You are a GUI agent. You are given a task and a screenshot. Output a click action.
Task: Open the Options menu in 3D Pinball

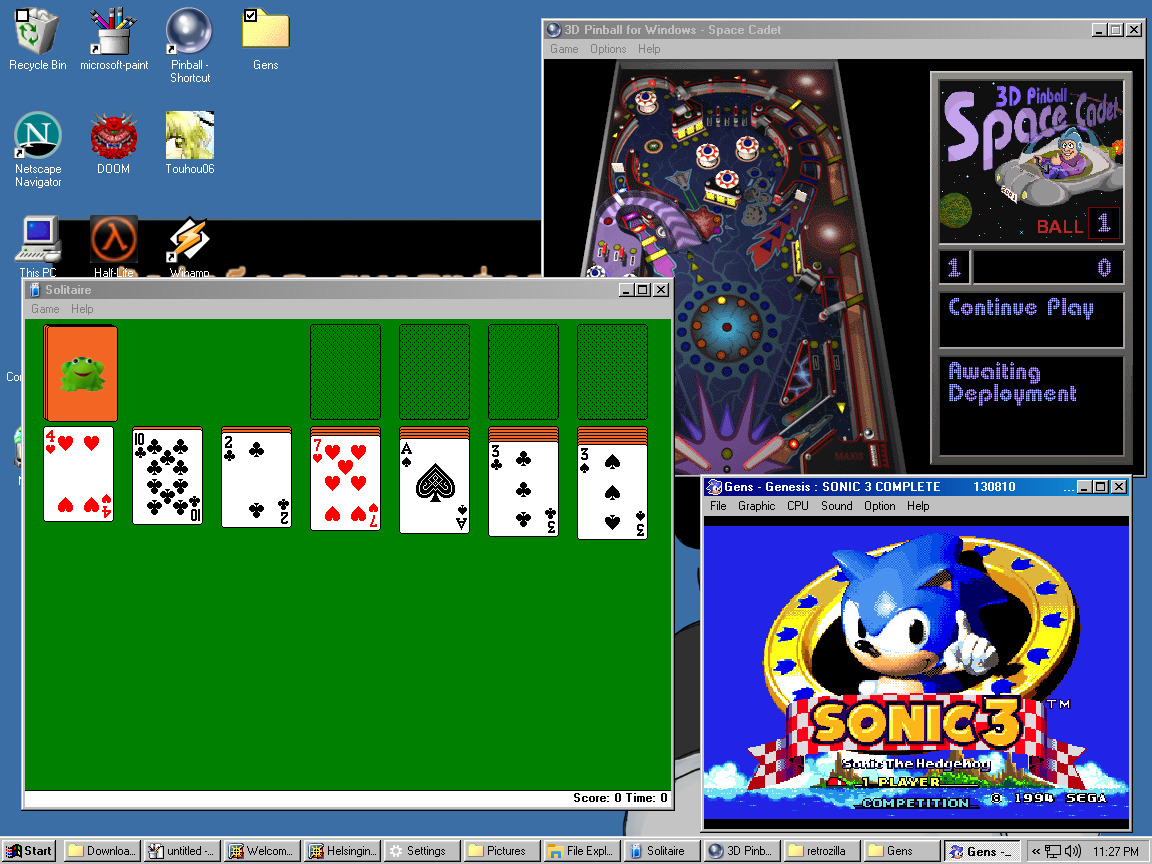[x=607, y=49]
